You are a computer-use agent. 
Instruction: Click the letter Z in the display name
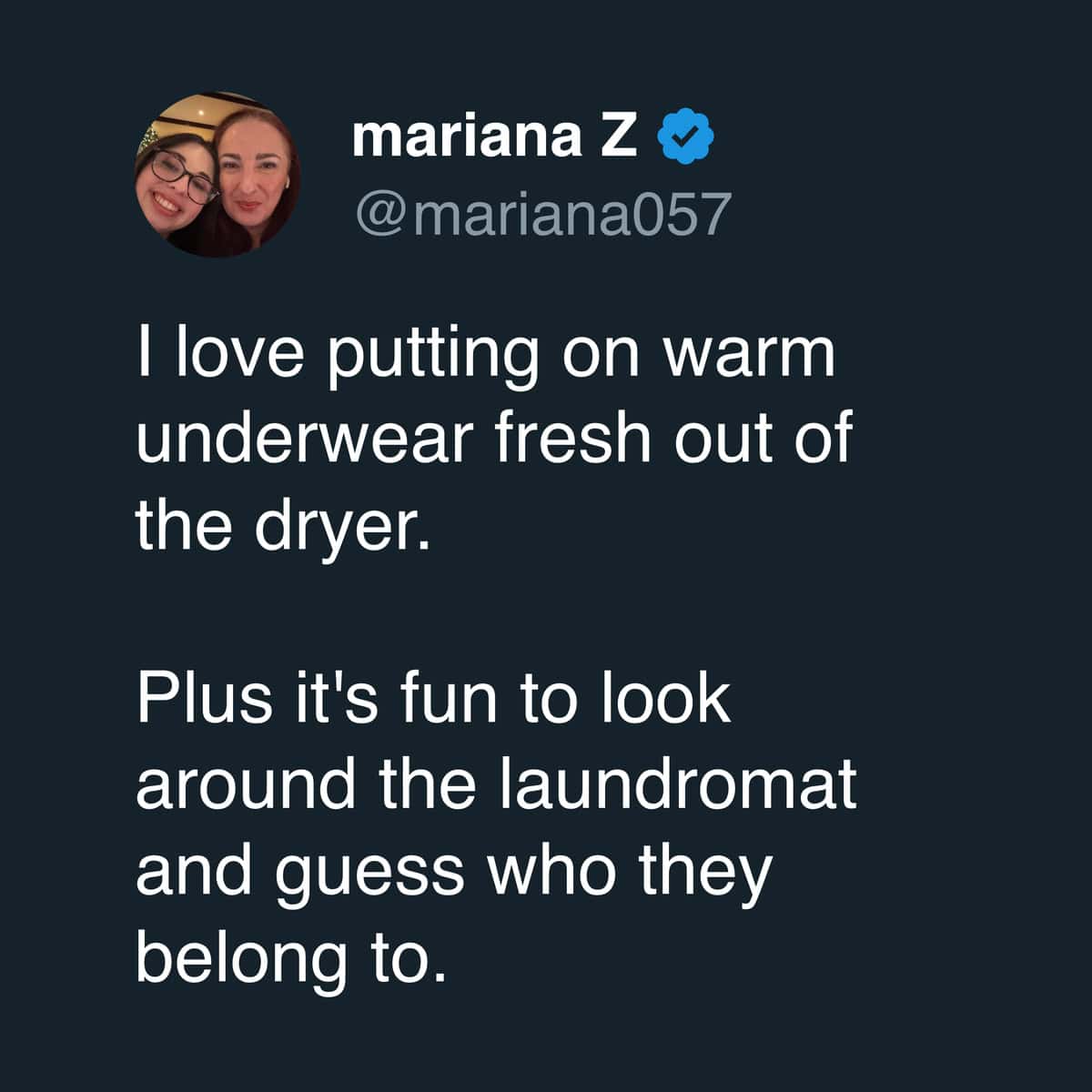point(620,136)
